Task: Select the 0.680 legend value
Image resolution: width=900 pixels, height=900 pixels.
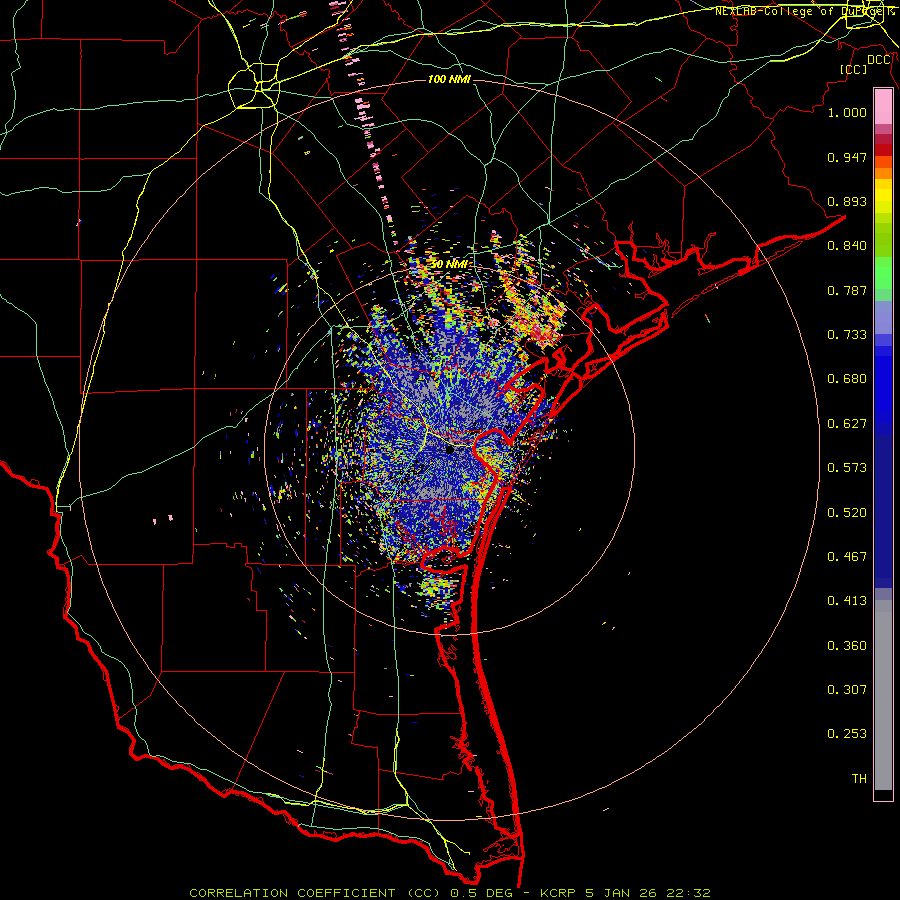Action: click(x=847, y=379)
